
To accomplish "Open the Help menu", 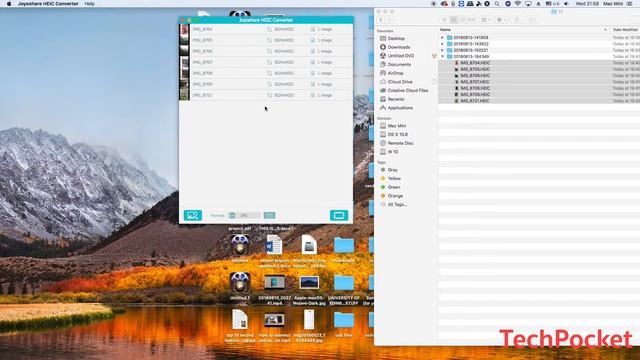I will 90,4.
